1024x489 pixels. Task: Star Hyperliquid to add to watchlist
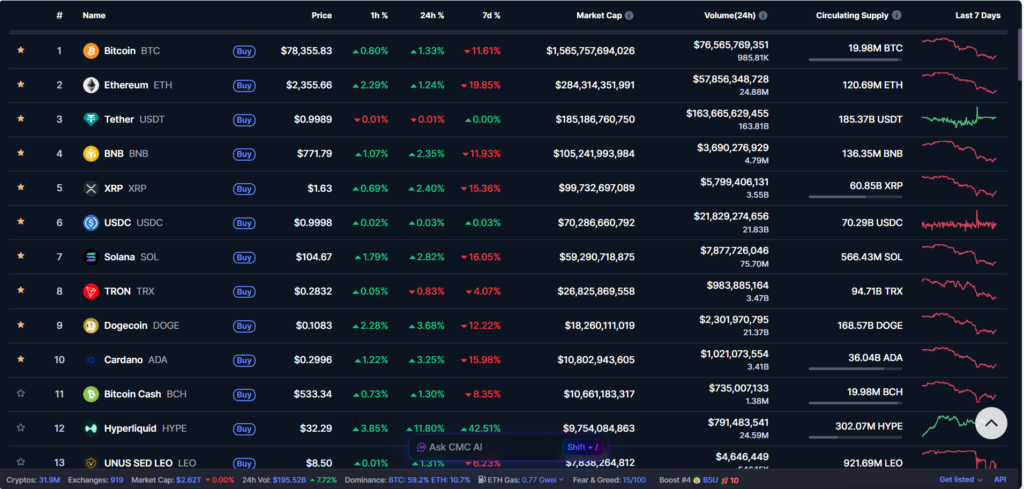20,428
